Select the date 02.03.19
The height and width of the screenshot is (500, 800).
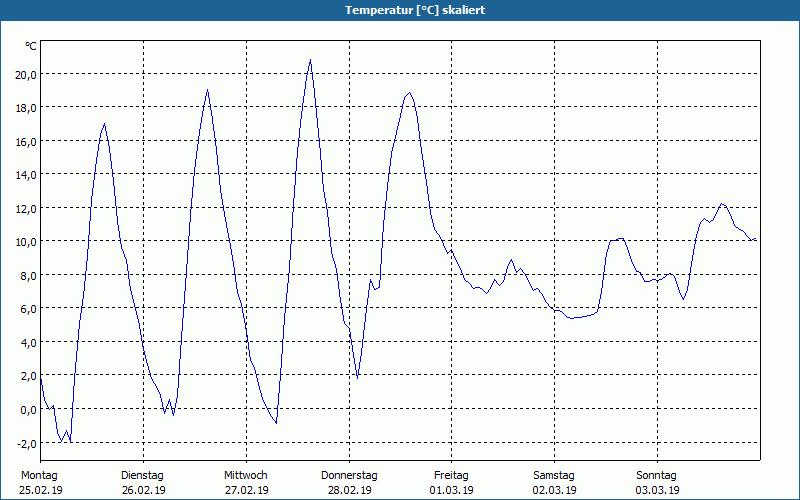coord(555,490)
